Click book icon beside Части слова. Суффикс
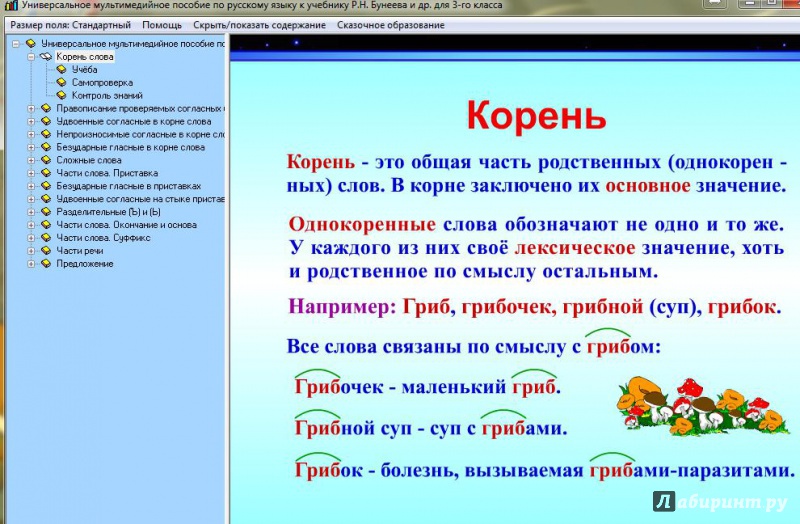800x524 pixels. click(46, 237)
